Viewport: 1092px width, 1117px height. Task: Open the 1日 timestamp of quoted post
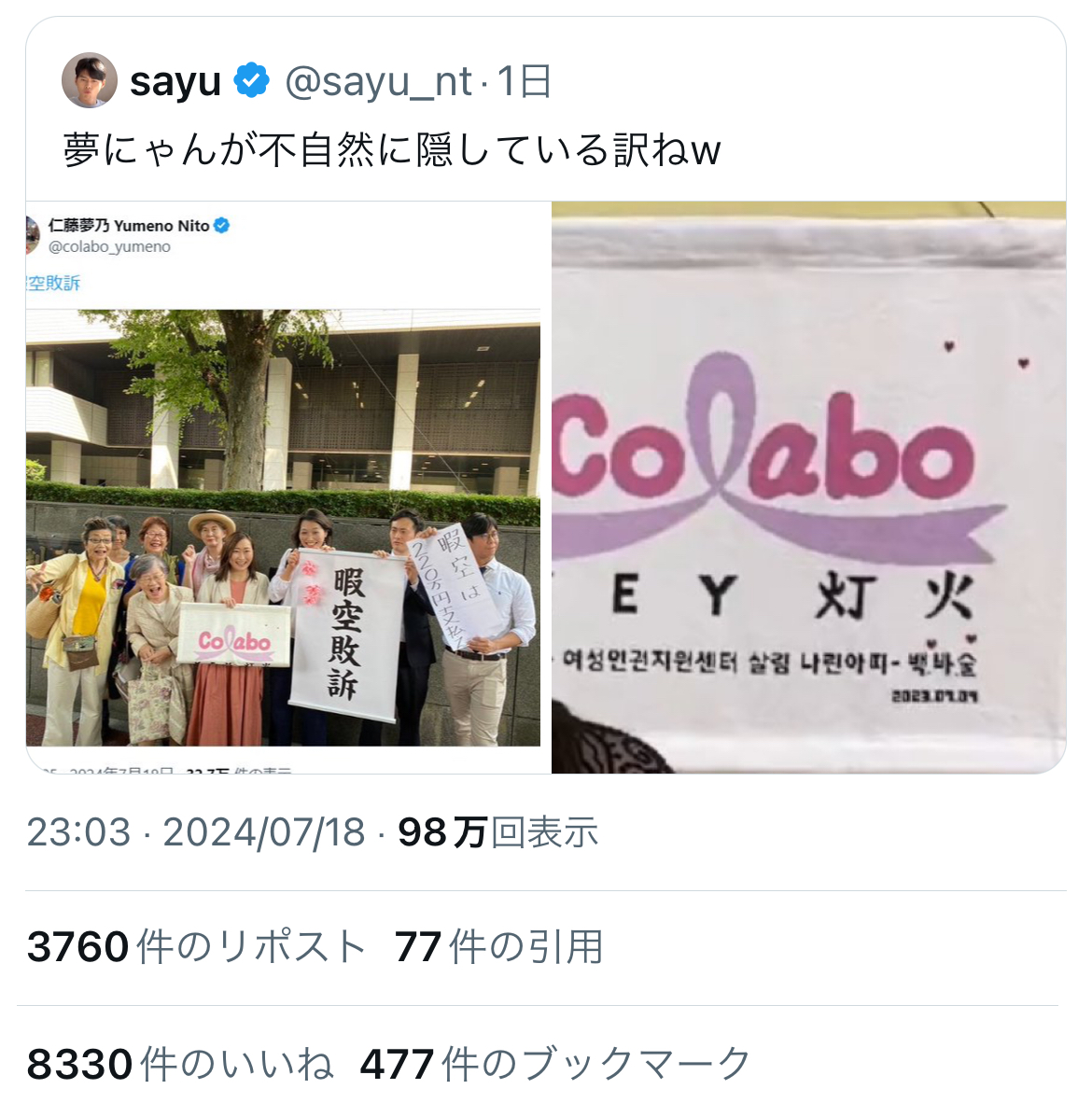[524, 81]
